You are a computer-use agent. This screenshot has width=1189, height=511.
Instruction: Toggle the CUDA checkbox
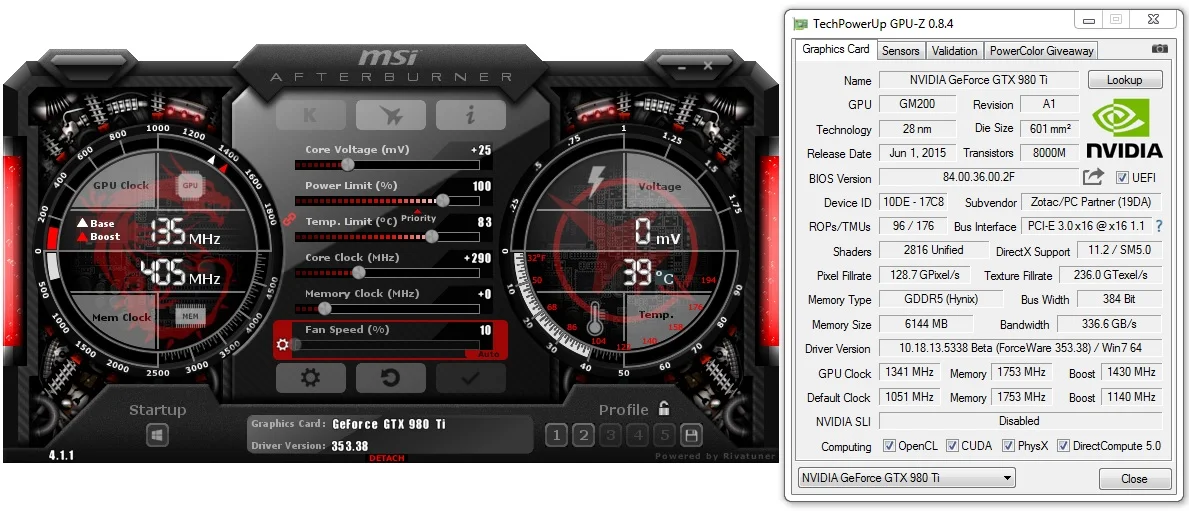(x=952, y=446)
